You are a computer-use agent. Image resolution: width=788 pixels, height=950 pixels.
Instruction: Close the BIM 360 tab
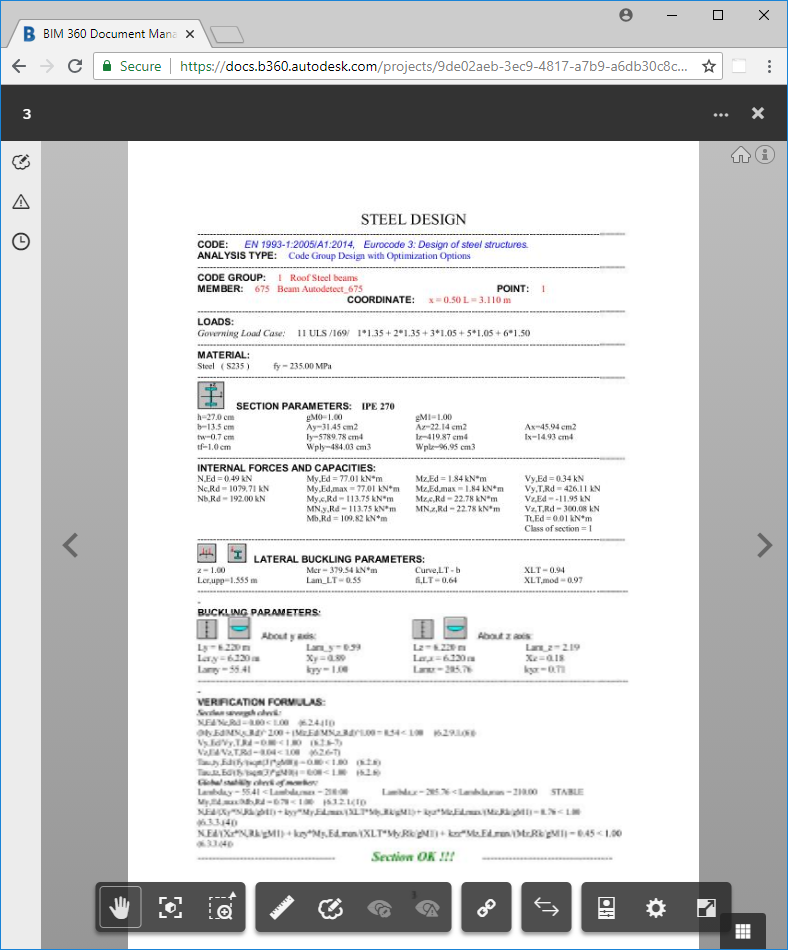point(190,34)
